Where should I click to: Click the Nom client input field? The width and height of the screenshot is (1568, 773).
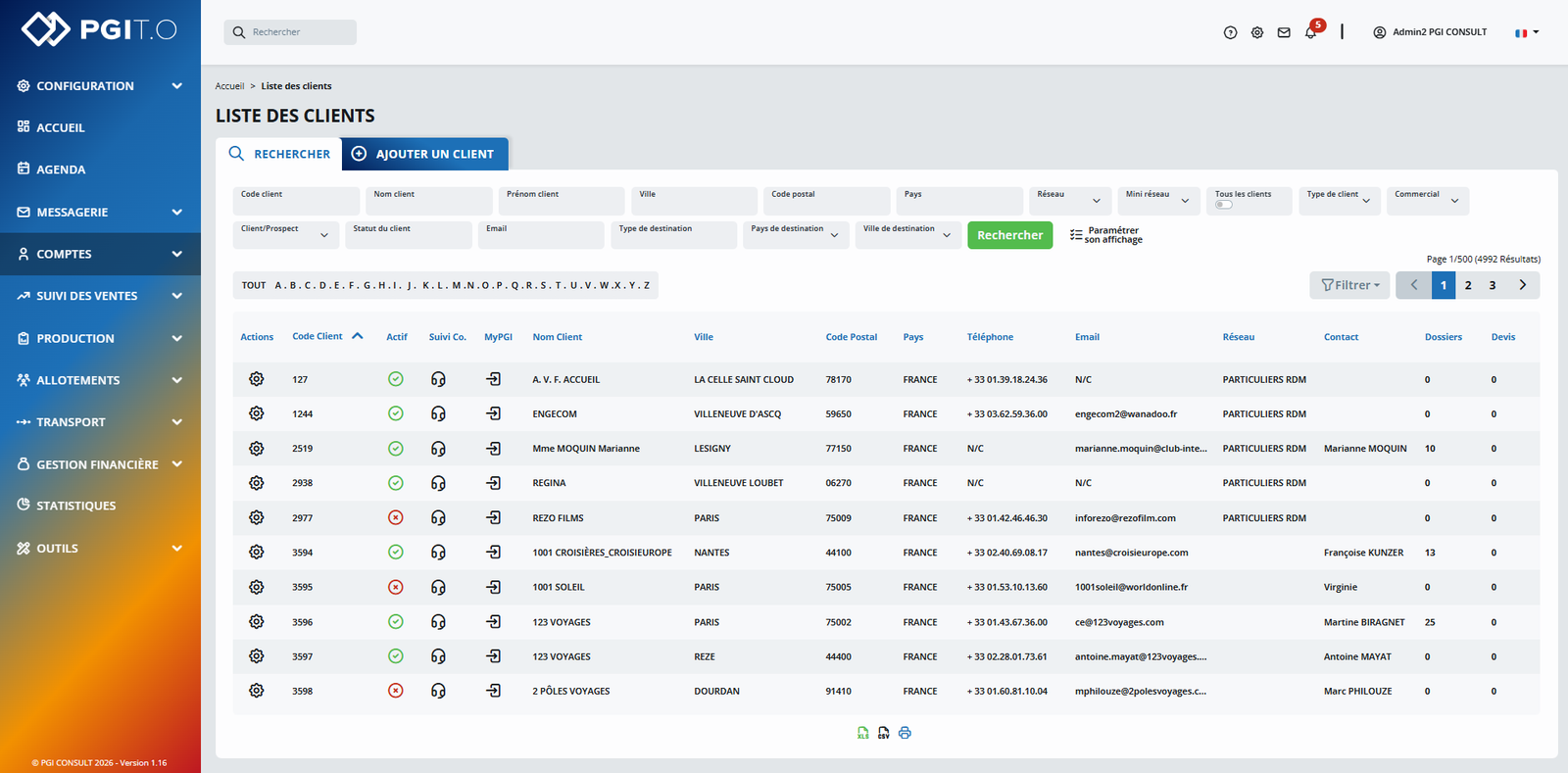coord(428,201)
